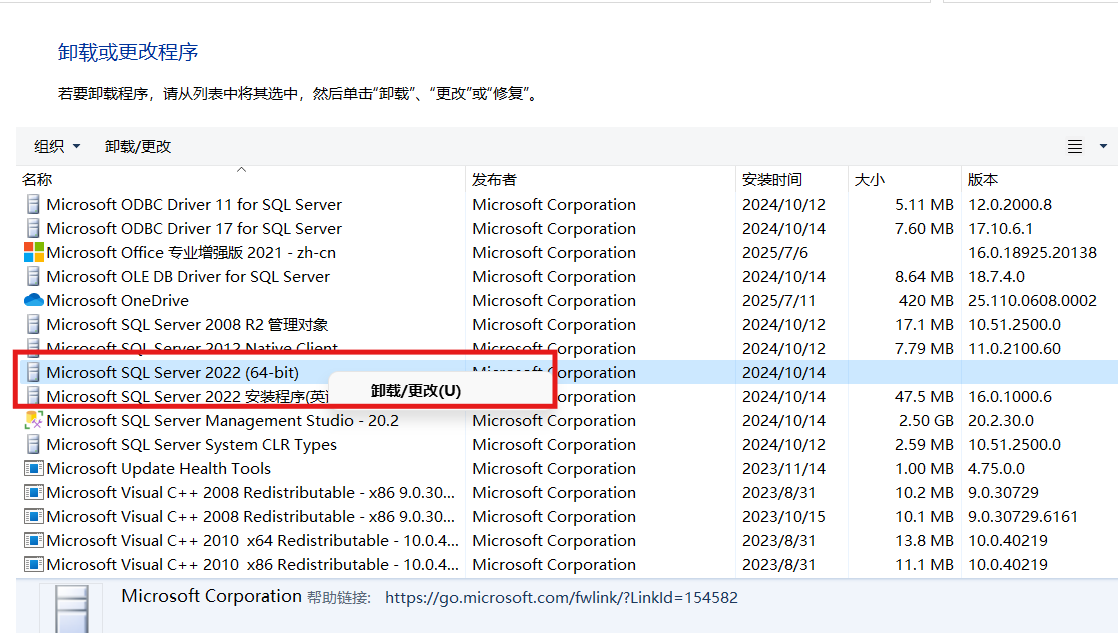Click the 2023/11/14 install date cell
The image size is (1118, 633).
point(784,468)
